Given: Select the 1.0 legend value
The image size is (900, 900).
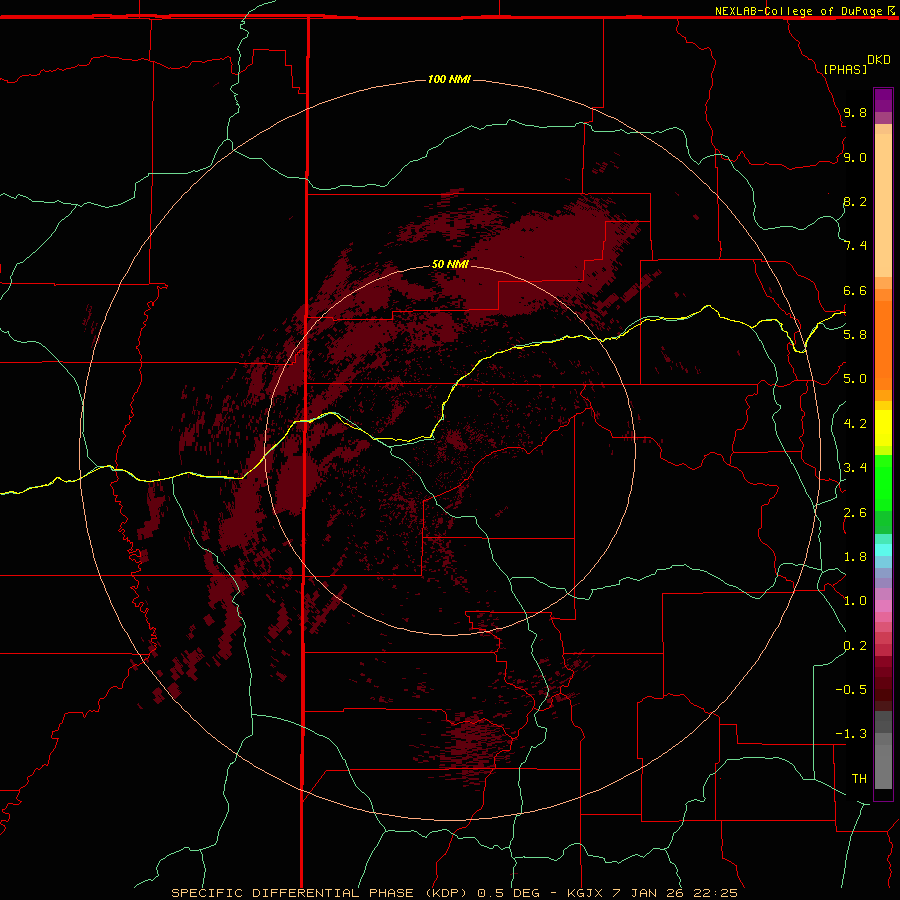Looking at the screenshot, I should pyautogui.click(x=855, y=601).
